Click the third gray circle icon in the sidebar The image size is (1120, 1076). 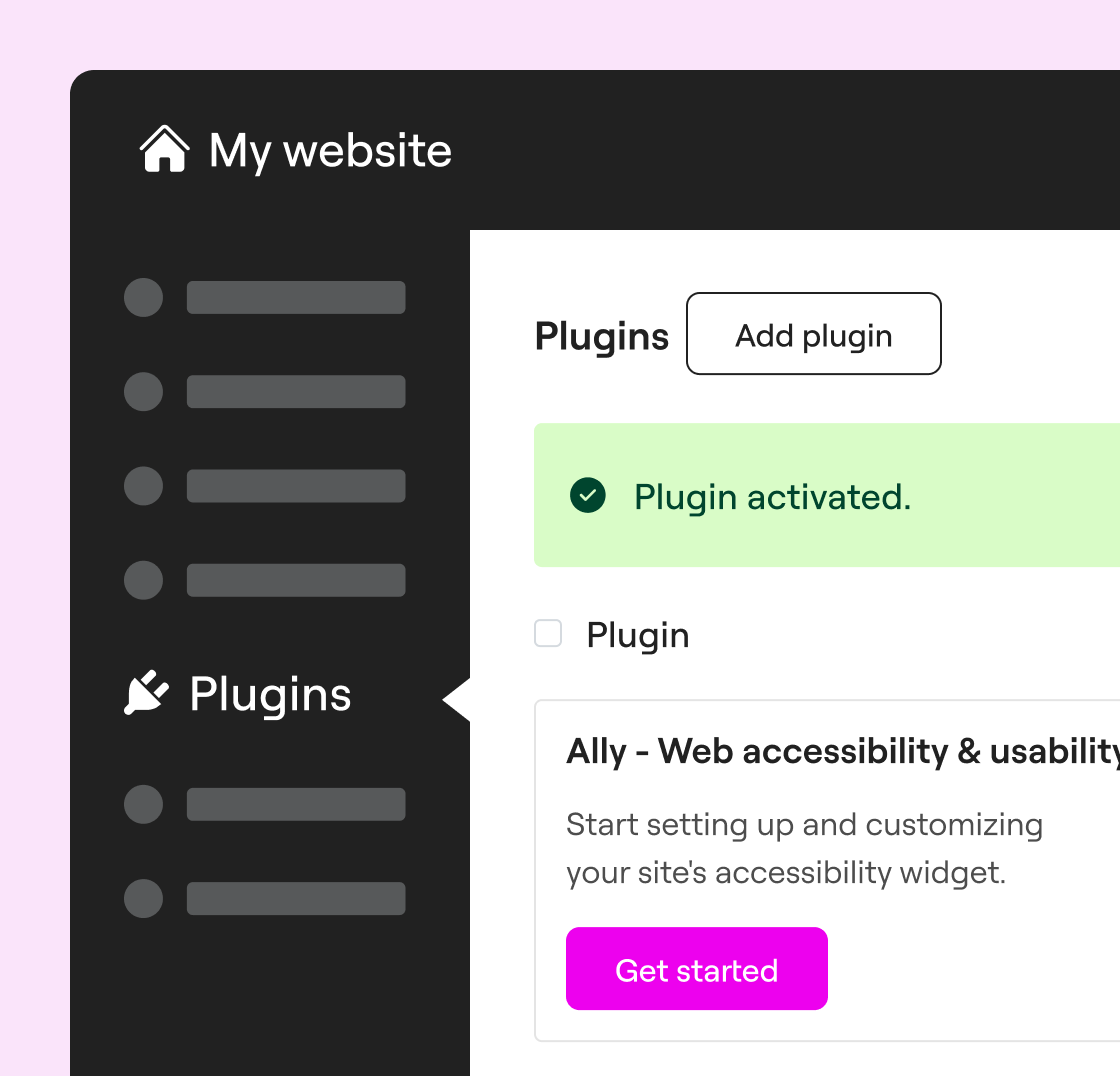[x=143, y=486]
